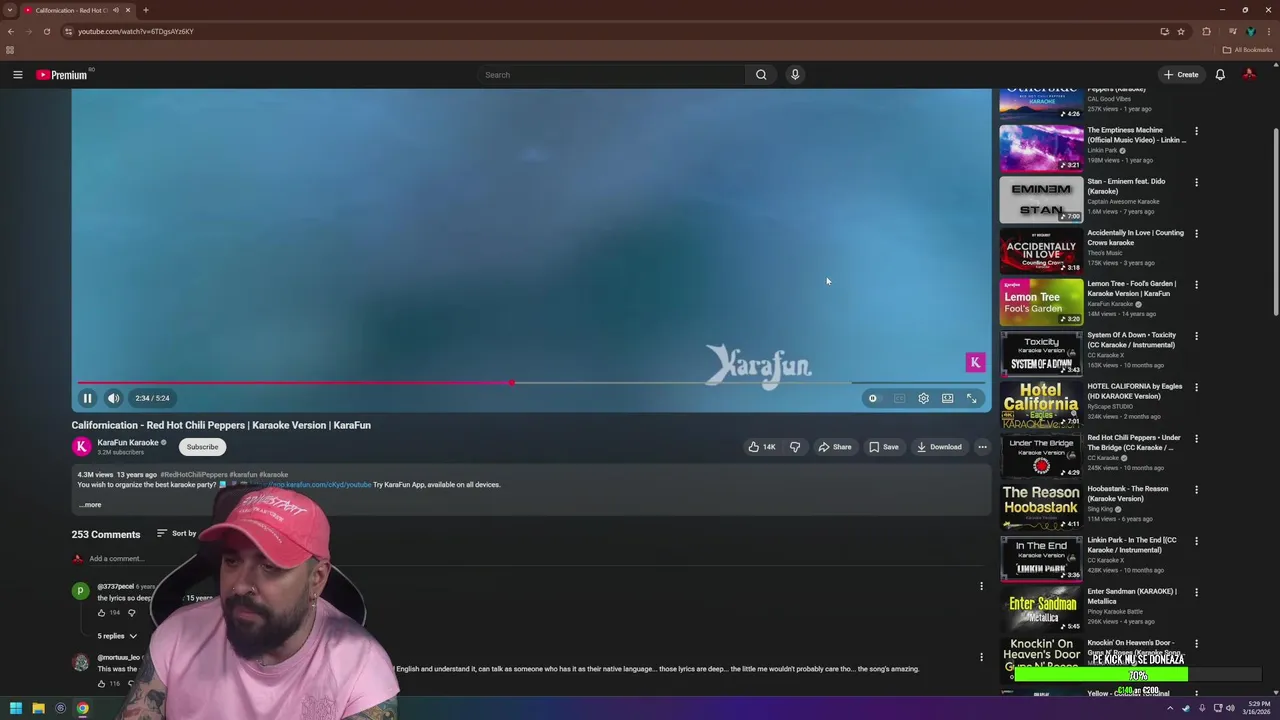
Task: Open All Bookmarks folder
Action: click(x=1247, y=50)
